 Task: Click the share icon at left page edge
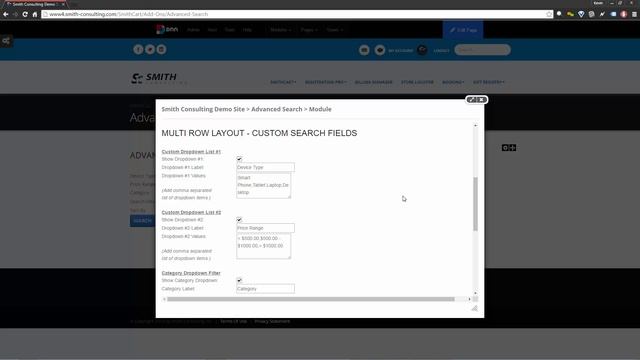point(6,41)
